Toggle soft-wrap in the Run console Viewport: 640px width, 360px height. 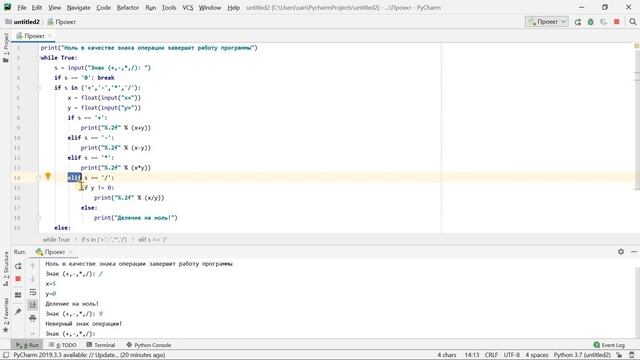(x=33, y=292)
